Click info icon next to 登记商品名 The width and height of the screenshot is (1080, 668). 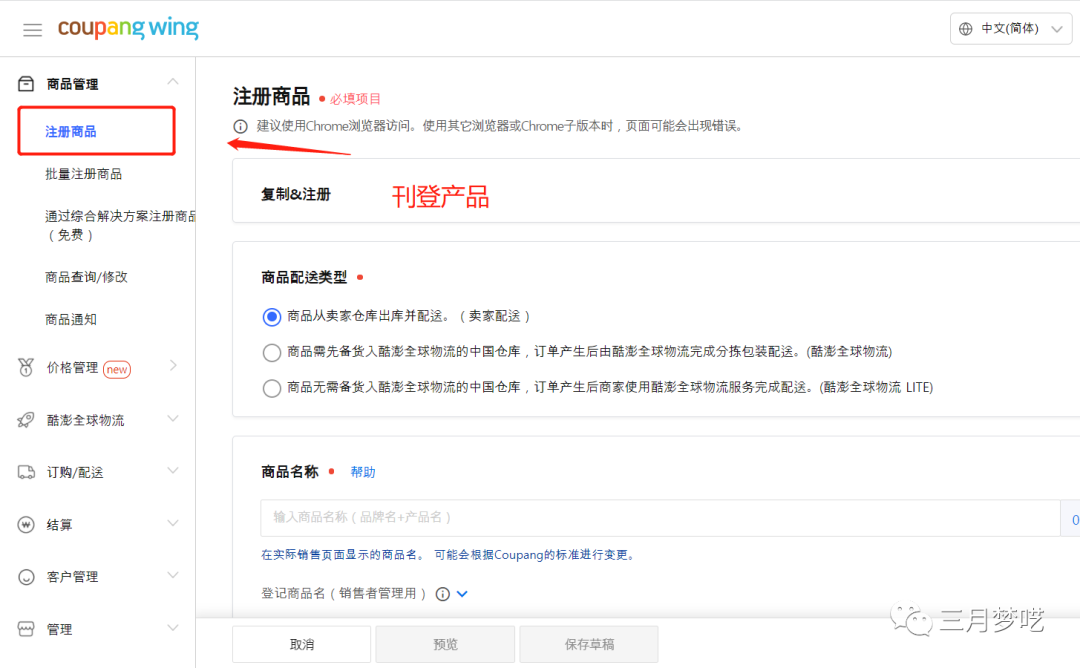pyautogui.click(x=443, y=594)
